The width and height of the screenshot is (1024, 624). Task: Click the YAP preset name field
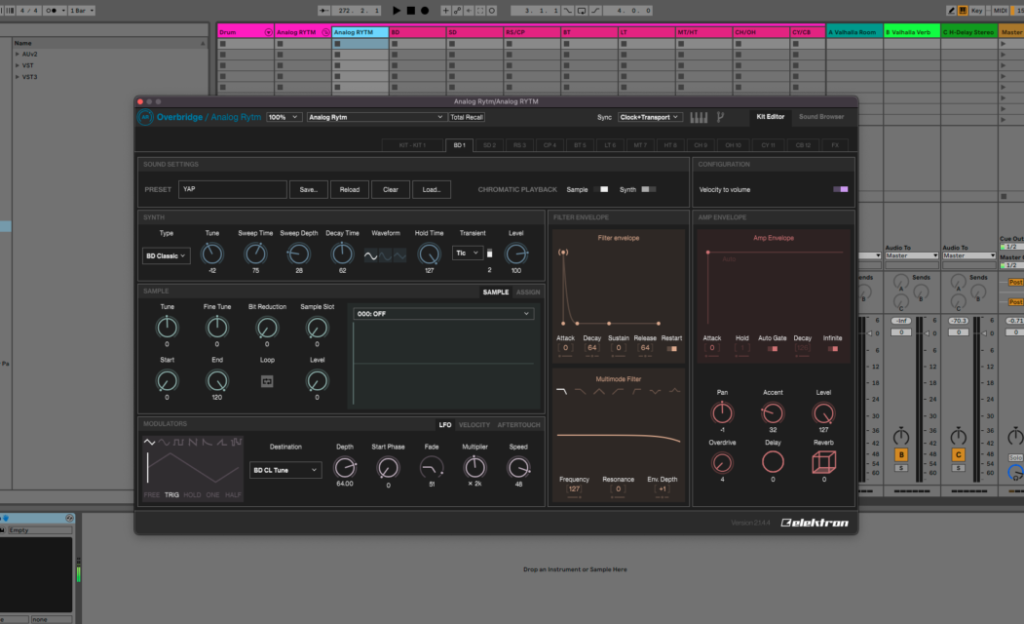pos(232,189)
